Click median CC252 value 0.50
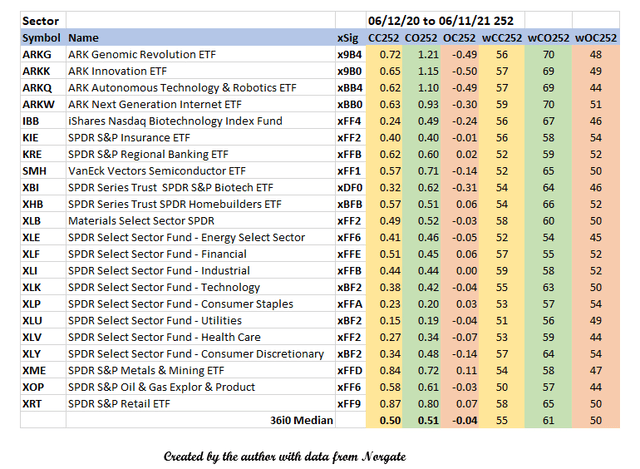The image size is (640, 469). click(x=384, y=420)
